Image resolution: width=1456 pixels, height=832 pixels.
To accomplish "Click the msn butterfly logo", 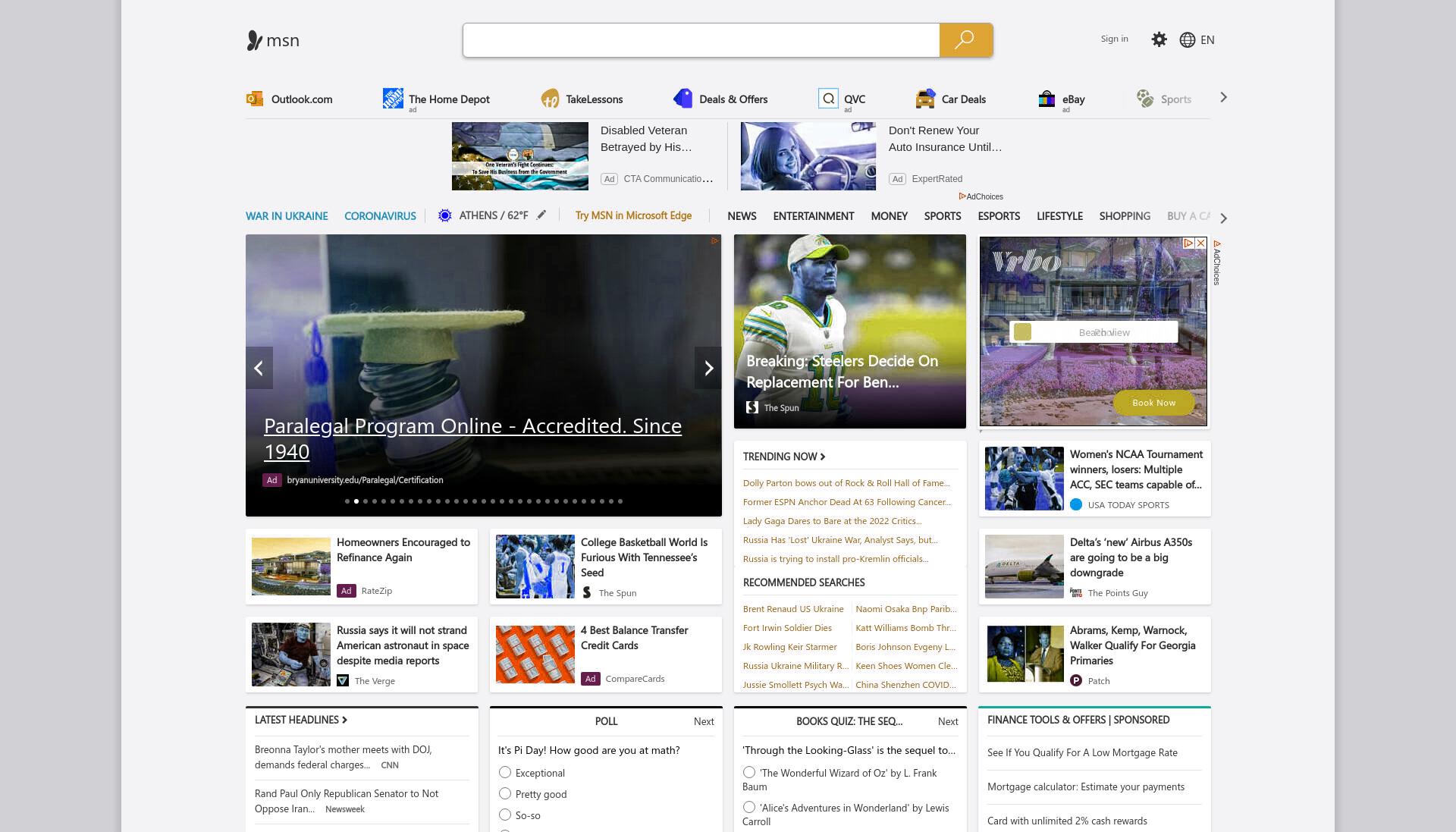I will pyautogui.click(x=254, y=40).
